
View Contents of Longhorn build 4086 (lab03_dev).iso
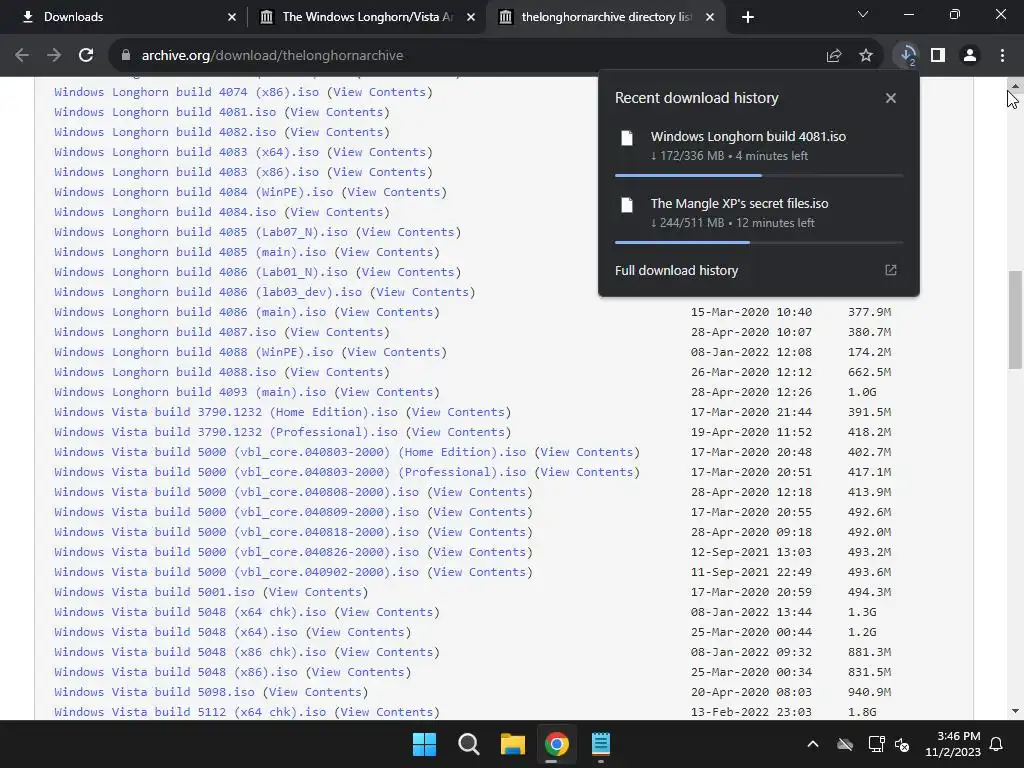click(x=423, y=292)
